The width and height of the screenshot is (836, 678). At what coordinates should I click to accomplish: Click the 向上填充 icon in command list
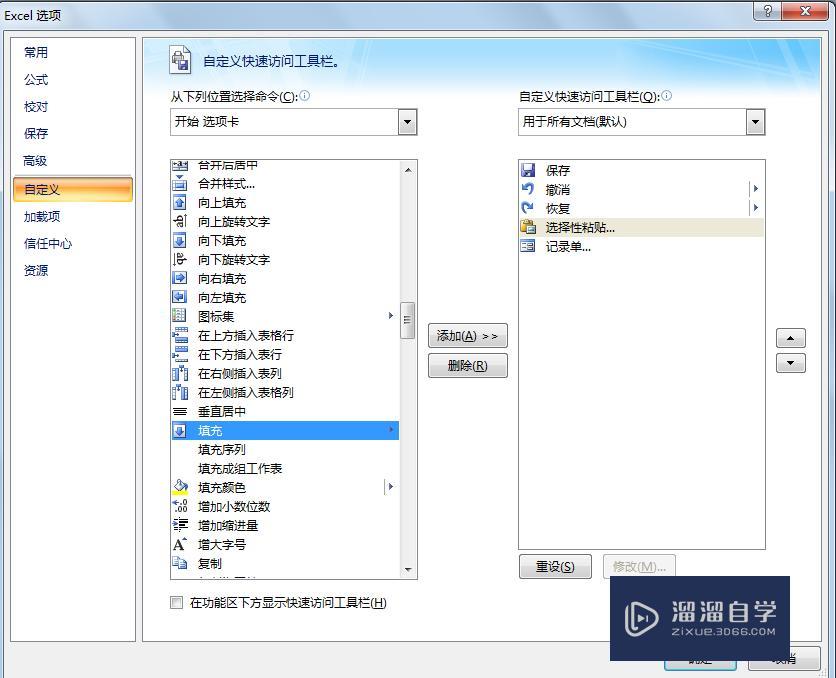tap(180, 203)
